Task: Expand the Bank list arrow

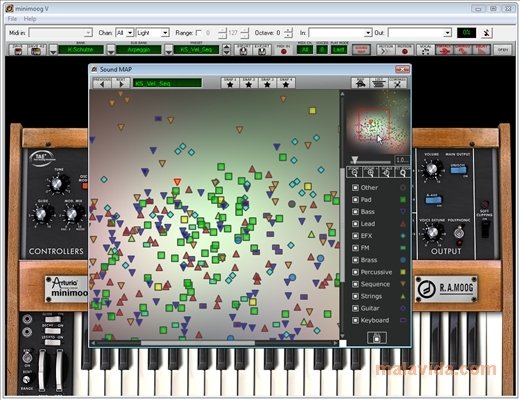Action: (53, 50)
